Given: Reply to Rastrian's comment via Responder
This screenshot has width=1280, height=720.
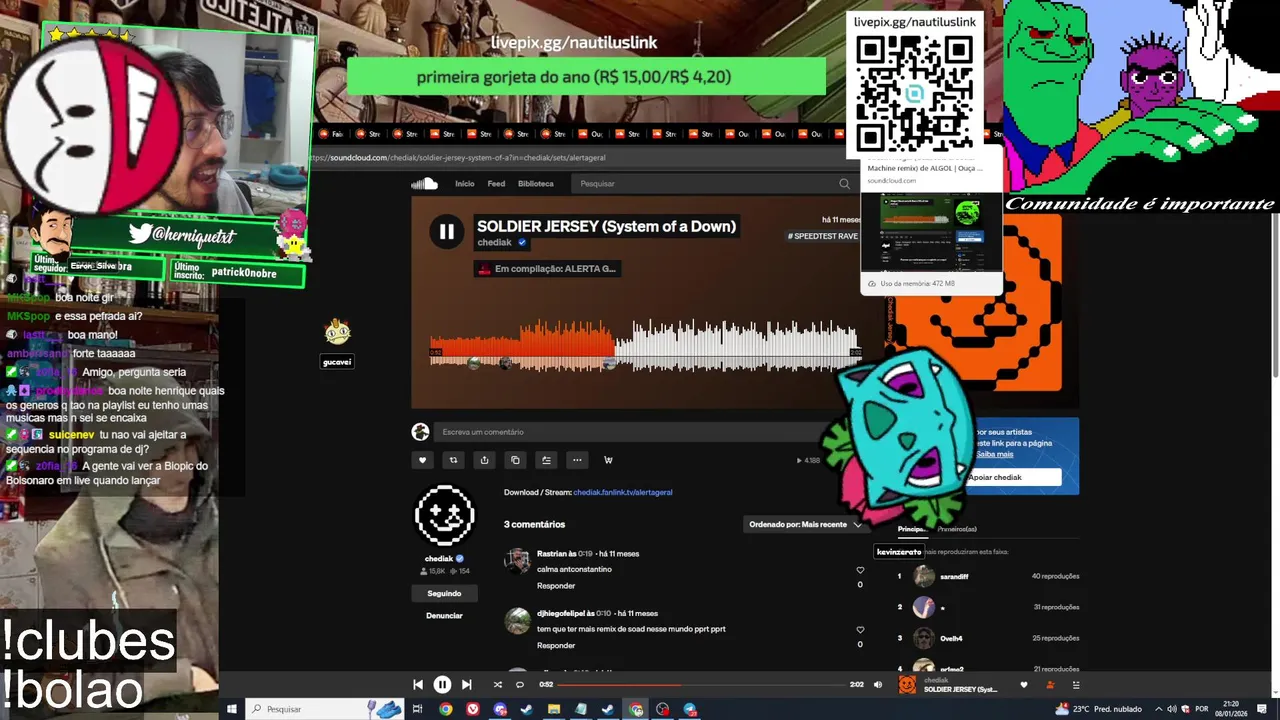Looking at the screenshot, I should click(556, 585).
